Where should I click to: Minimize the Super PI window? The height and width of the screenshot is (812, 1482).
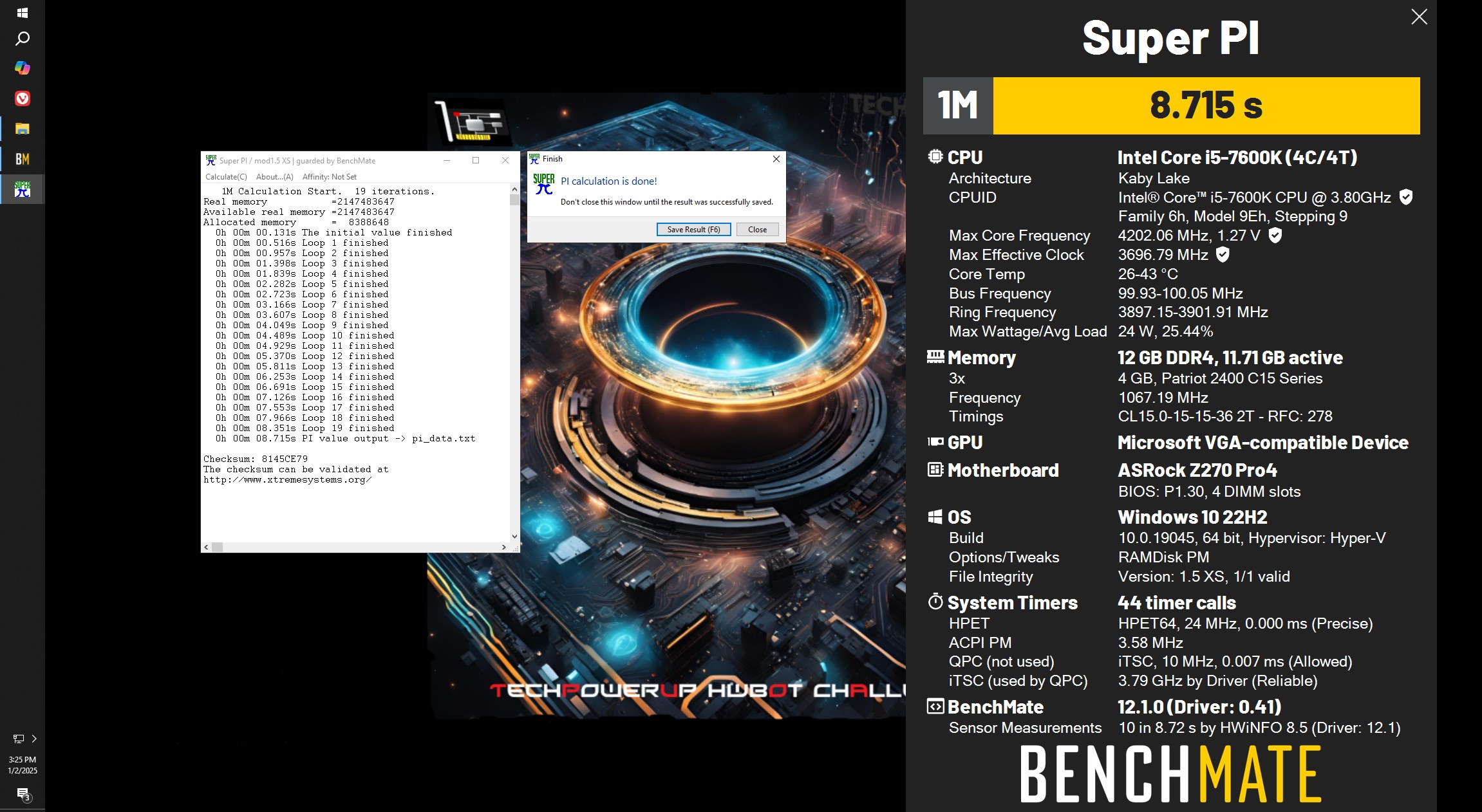[x=447, y=160]
